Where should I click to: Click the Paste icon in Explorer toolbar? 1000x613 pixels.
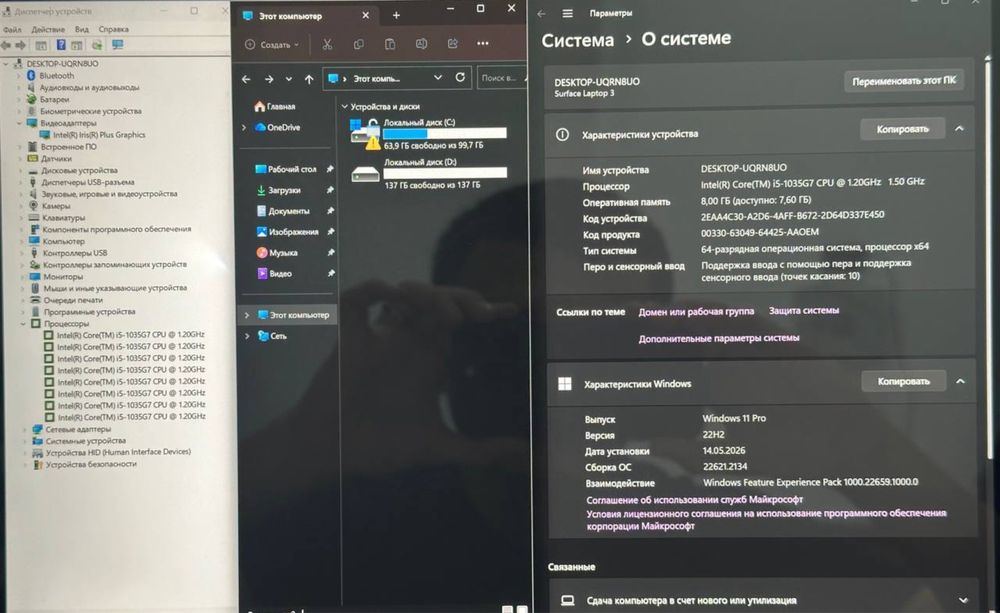coord(390,44)
